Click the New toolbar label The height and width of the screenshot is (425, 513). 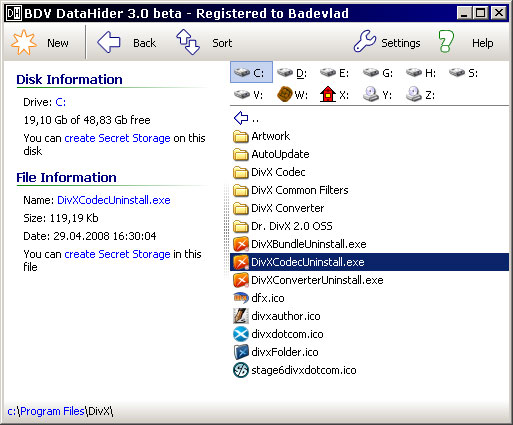coord(58,43)
